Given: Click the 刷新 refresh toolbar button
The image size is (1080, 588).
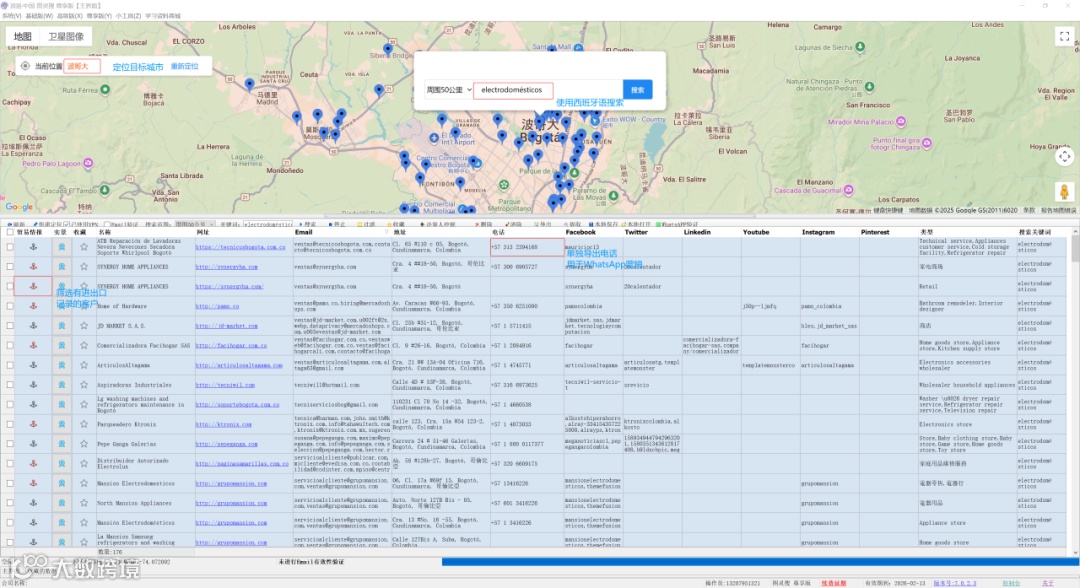Looking at the screenshot, I should pos(15,224).
